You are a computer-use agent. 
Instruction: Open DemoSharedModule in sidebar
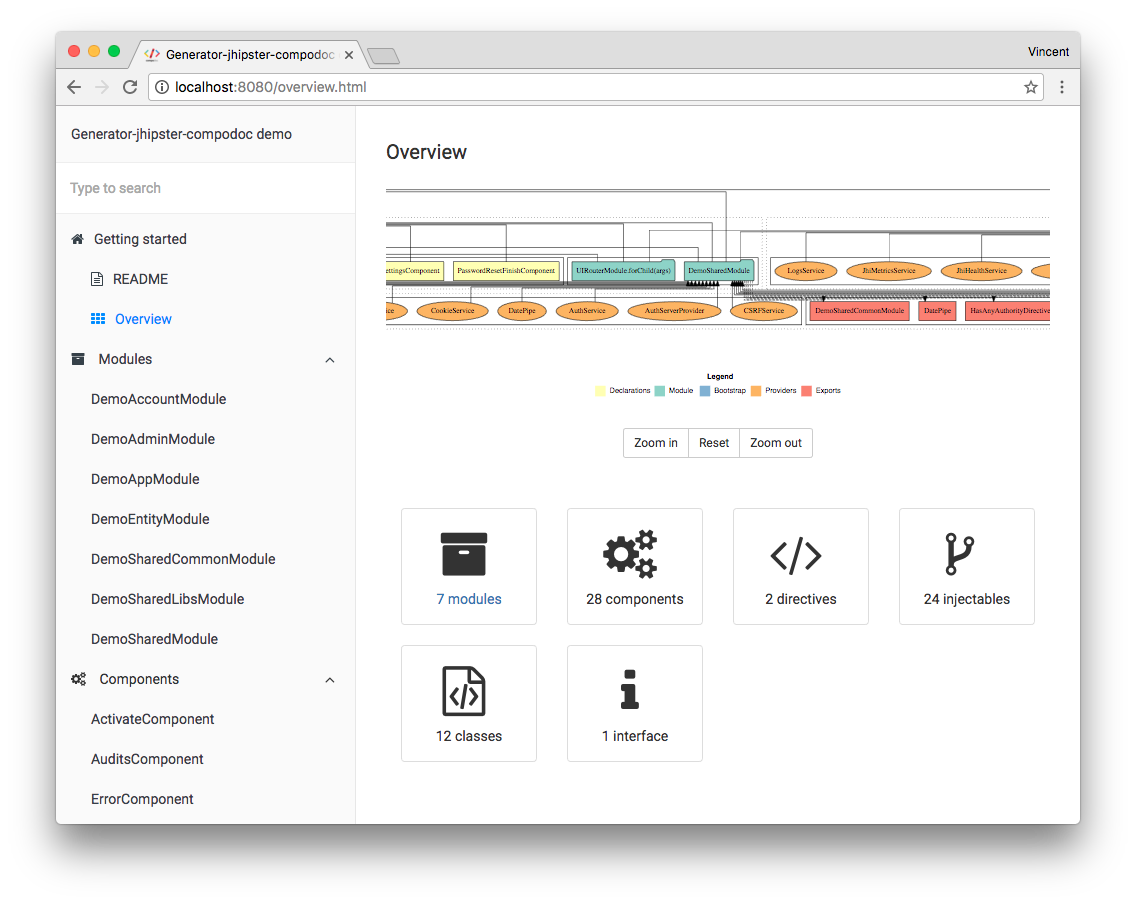pyautogui.click(x=154, y=639)
